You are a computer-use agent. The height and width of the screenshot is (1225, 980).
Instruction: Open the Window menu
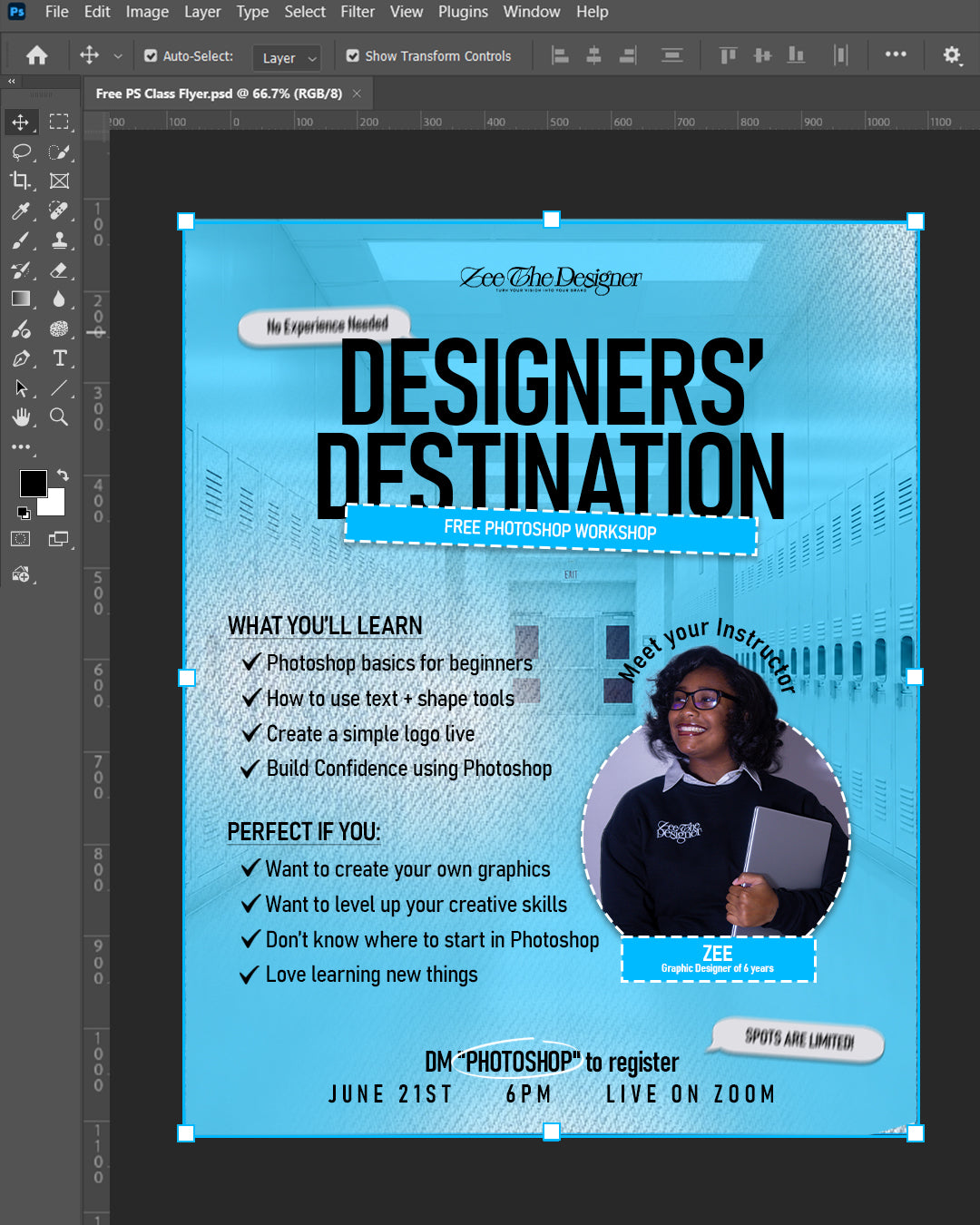[532, 12]
